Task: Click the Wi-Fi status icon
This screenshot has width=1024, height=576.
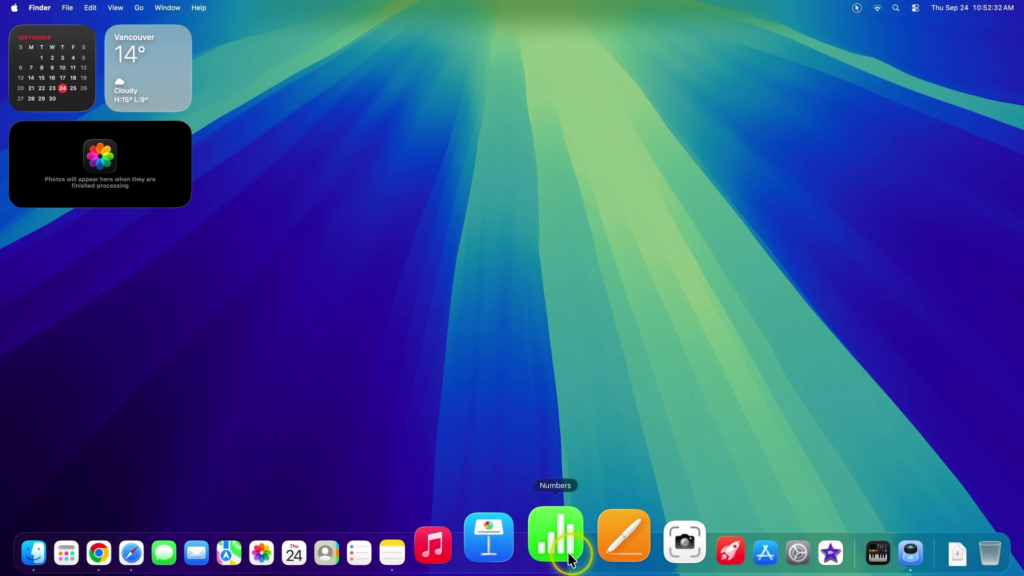Action: coord(877,8)
